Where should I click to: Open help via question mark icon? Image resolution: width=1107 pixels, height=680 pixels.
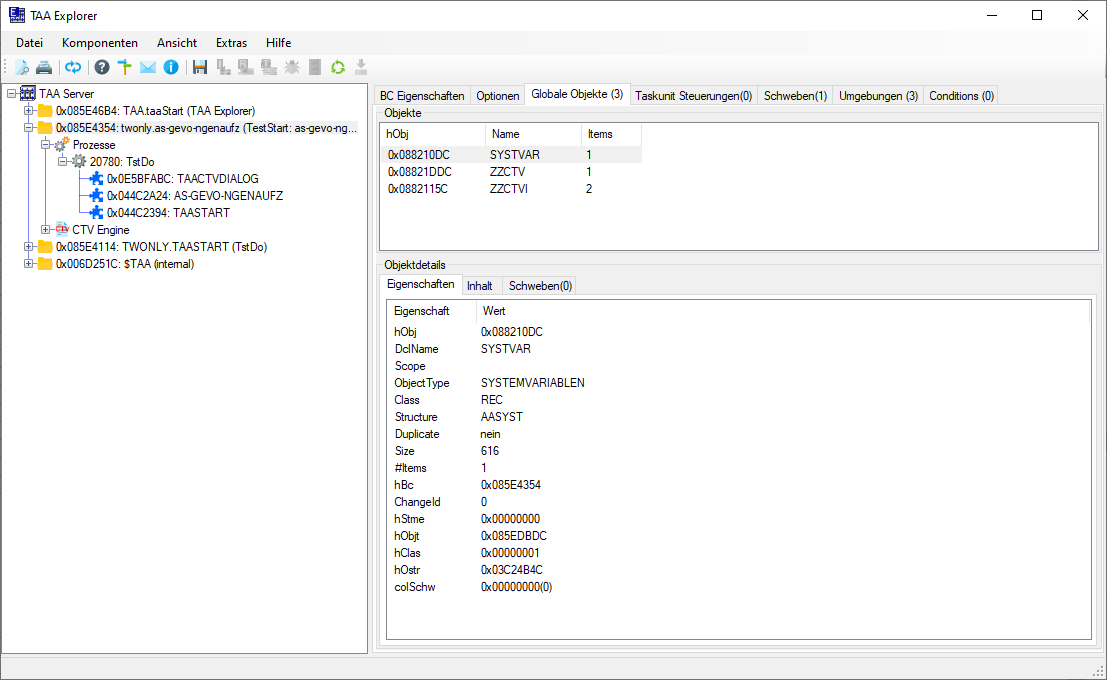pos(102,67)
